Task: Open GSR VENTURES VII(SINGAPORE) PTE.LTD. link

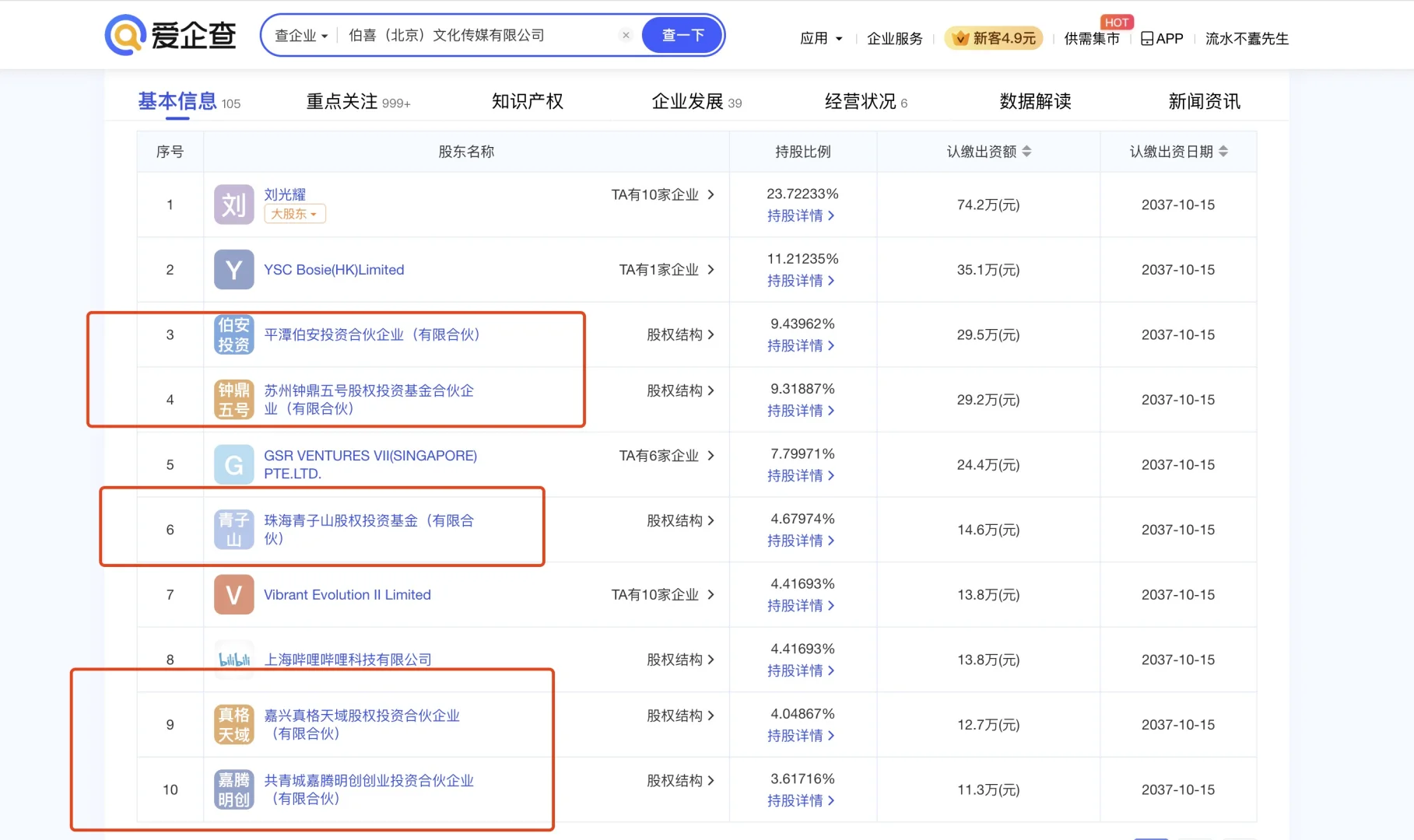Action: point(370,464)
